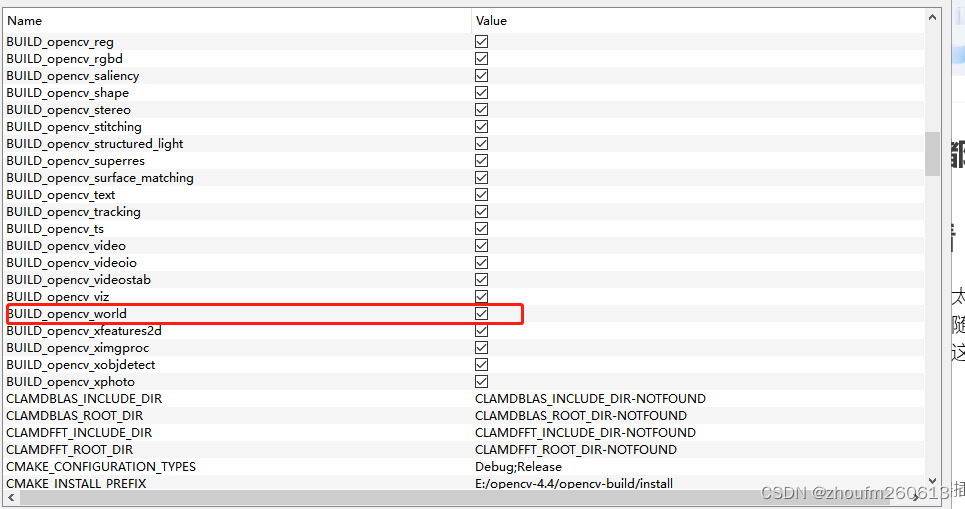Select the BUILD_opencv_viz name entry
The width and height of the screenshot is (965, 509).
click(x=58, y=297)
